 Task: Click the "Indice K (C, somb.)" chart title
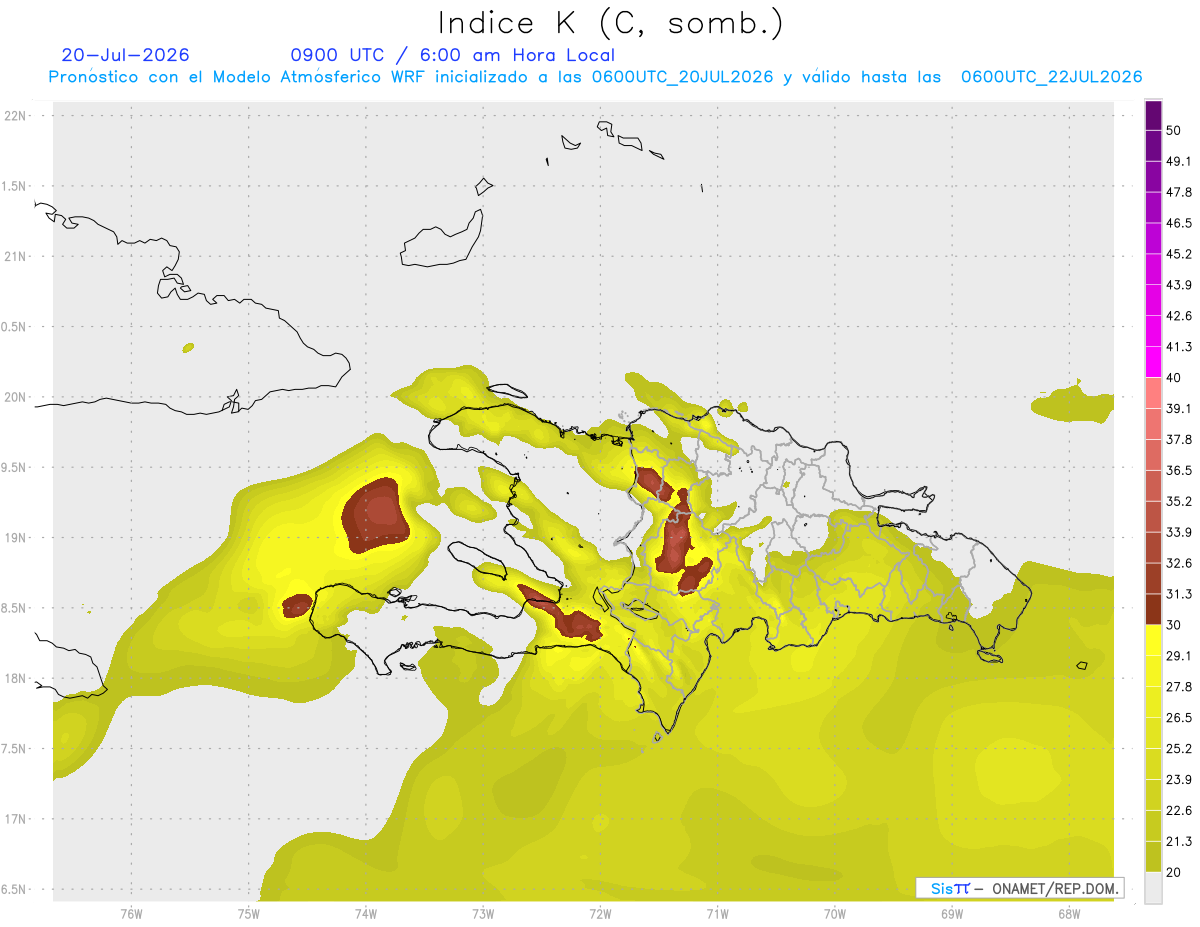pos(610,24)
